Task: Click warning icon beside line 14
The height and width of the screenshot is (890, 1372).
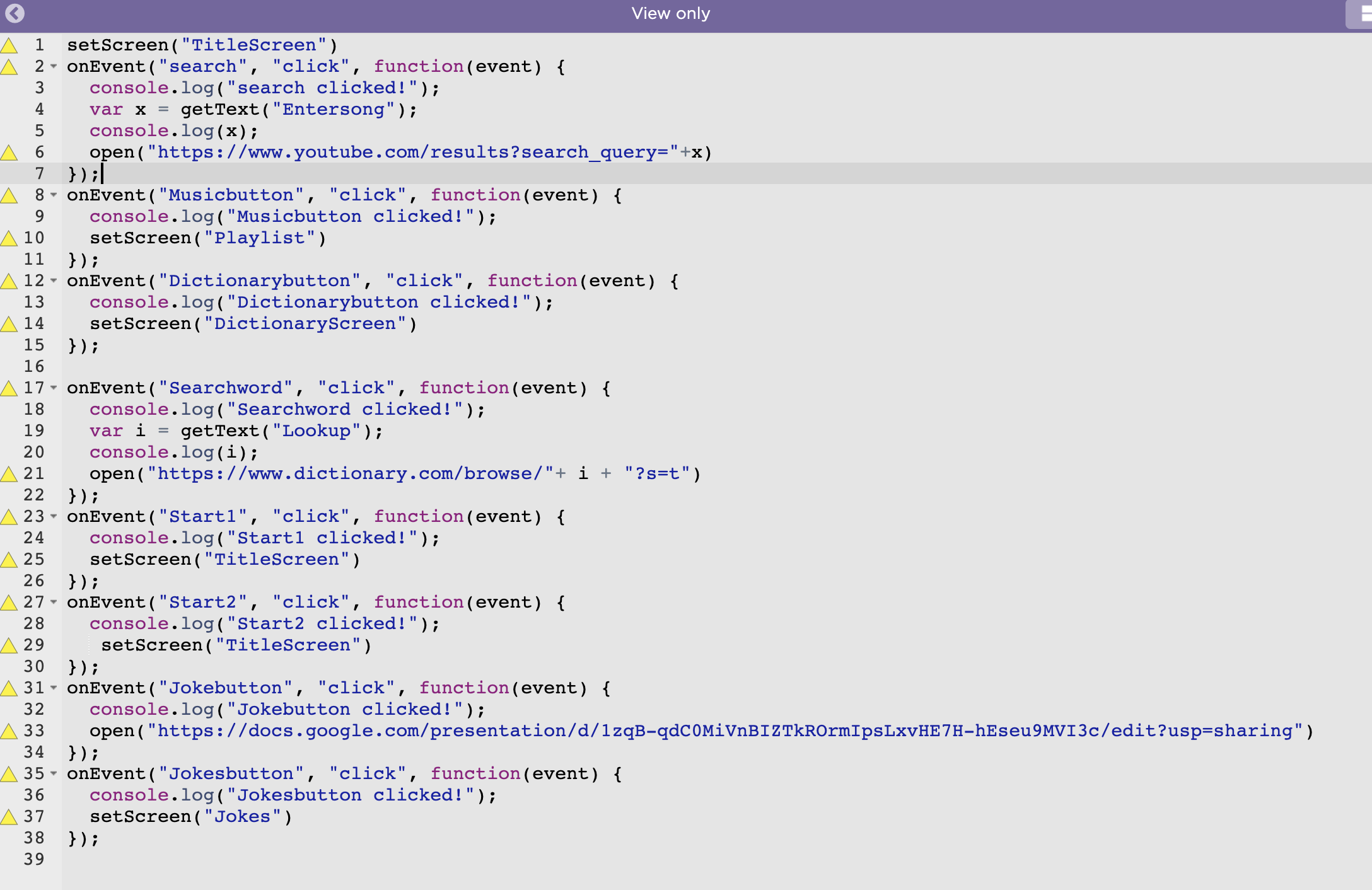Action: click(9, 324)
